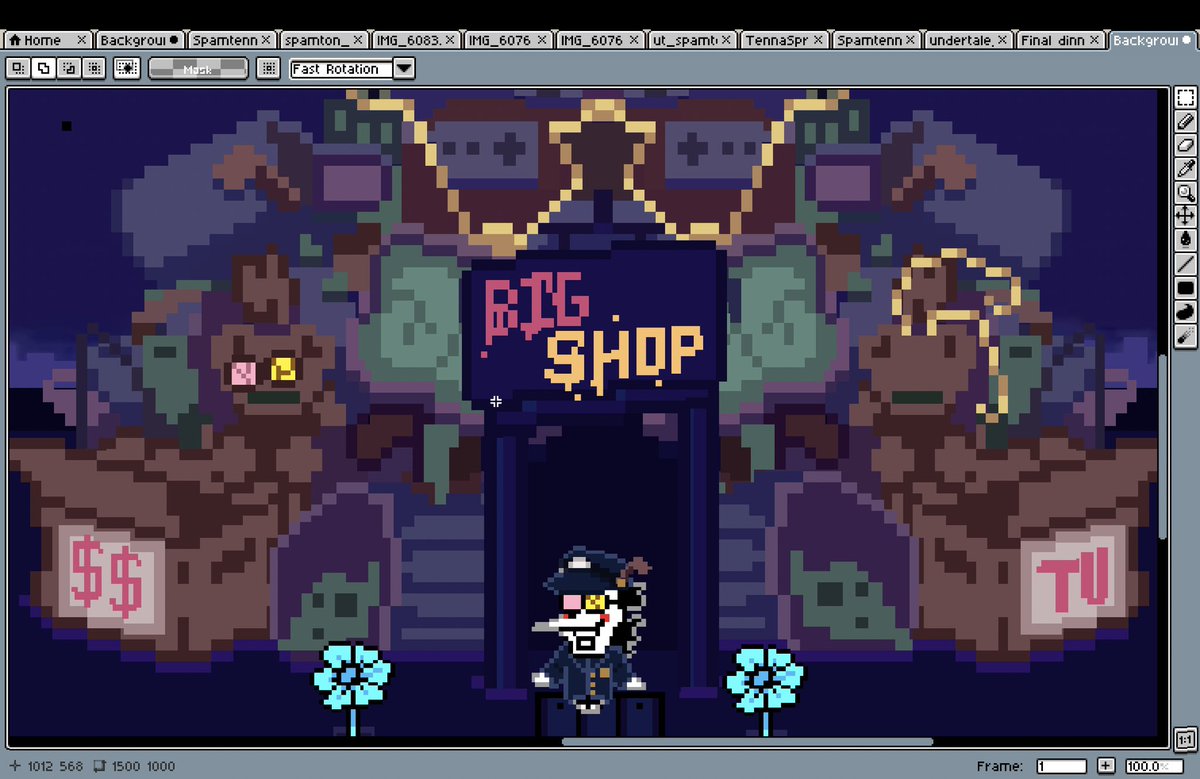Click the plus button next to Frame field

1105,766
